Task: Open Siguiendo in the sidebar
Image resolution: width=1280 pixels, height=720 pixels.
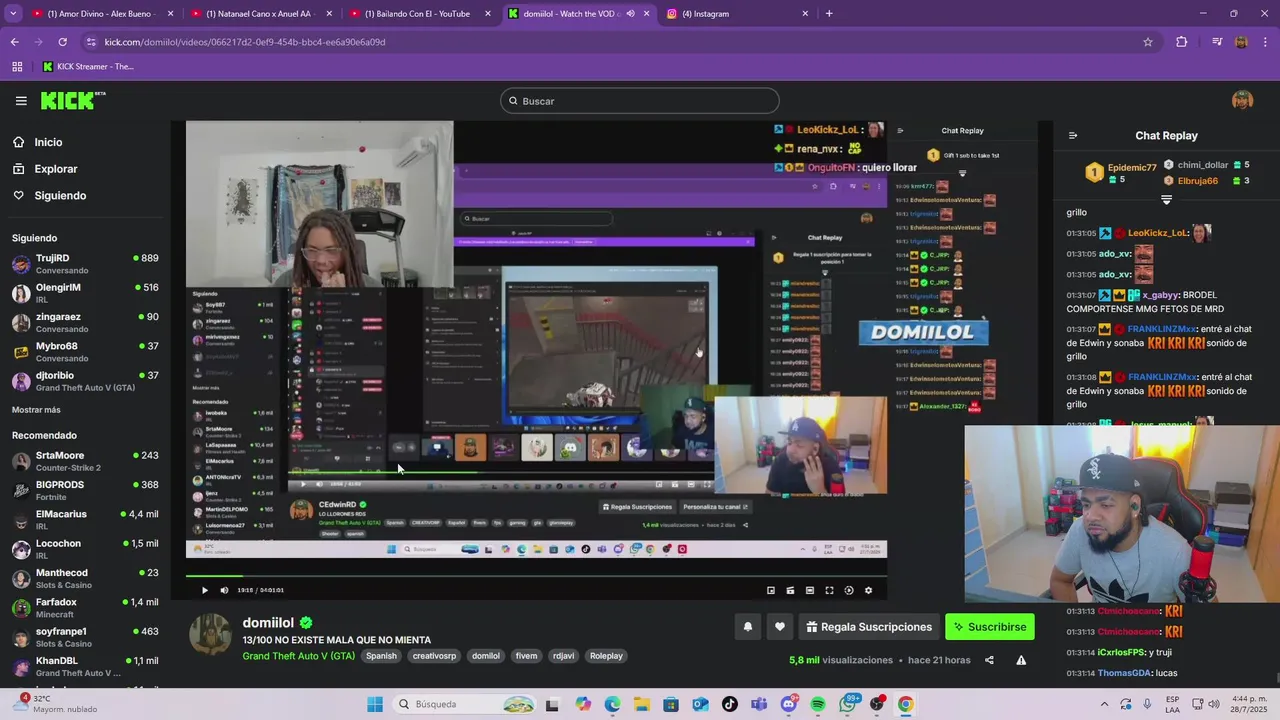Action: [x=49, y=196]
